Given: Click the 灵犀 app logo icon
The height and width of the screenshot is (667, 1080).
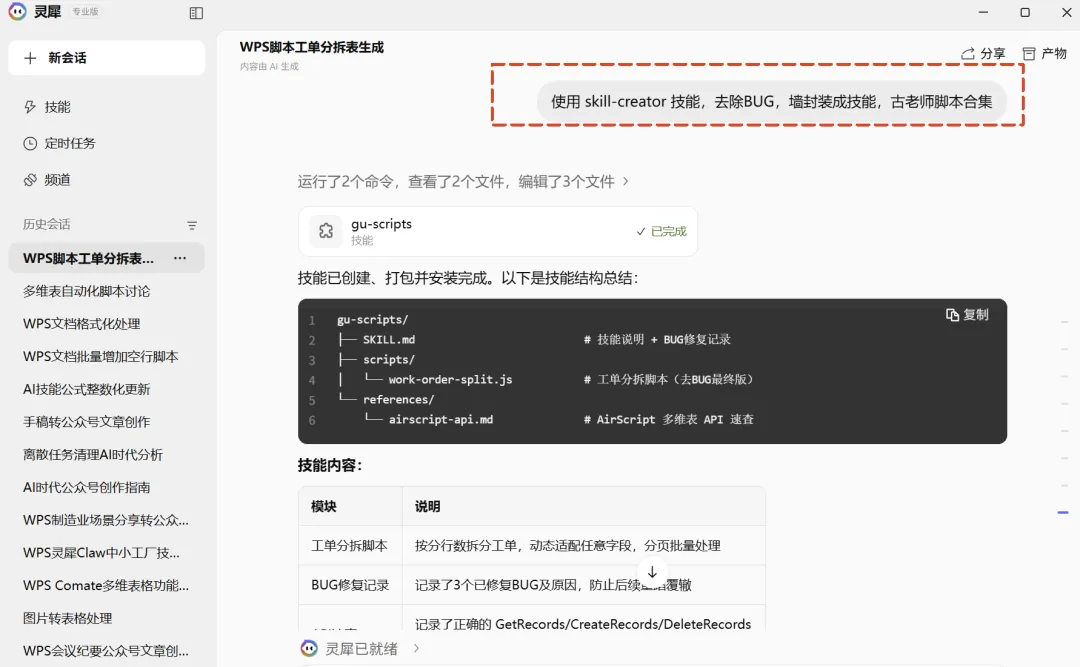Looking at the screenshot, I should (x=17, y=12).
